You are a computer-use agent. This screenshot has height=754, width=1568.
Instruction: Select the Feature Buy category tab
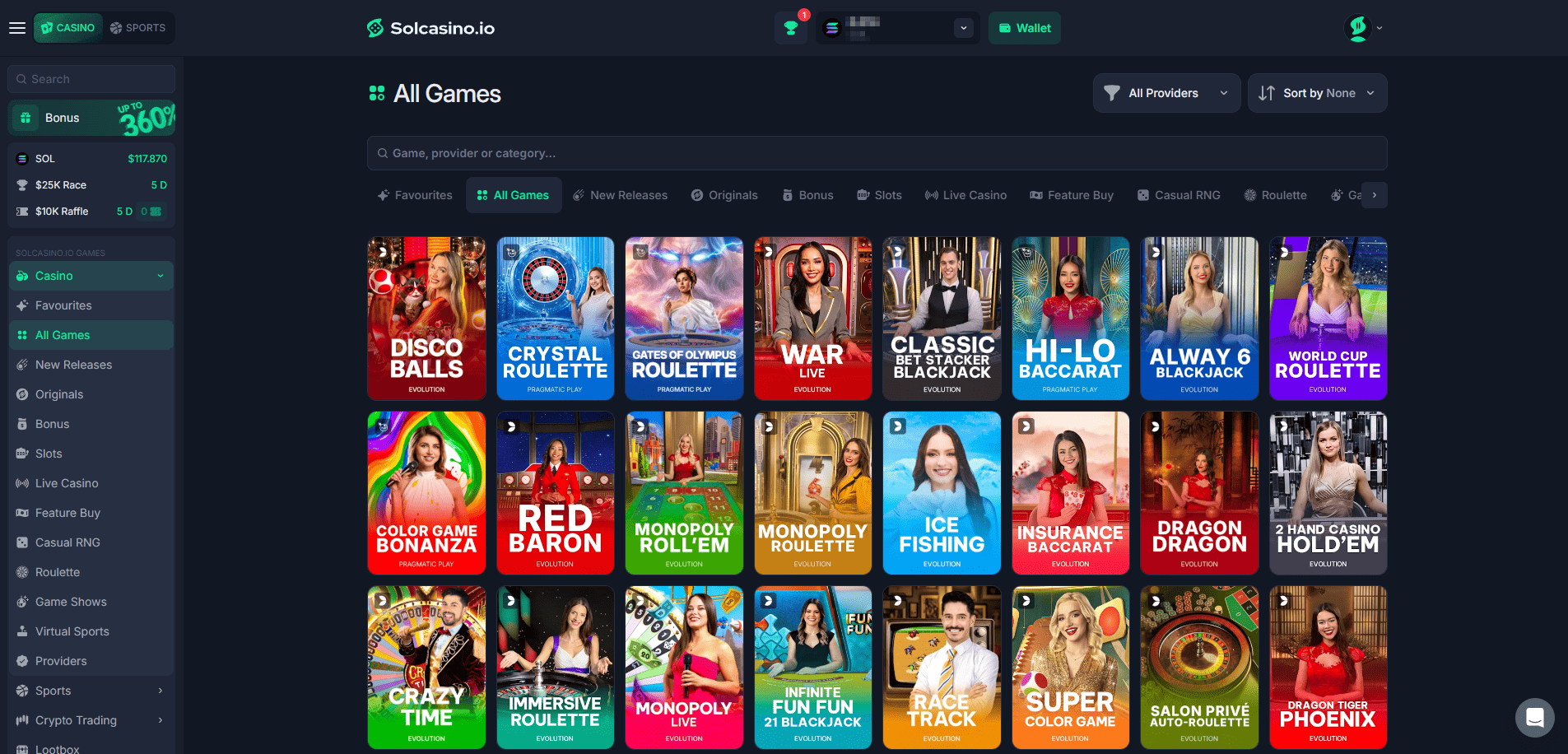coord(1072,195)
